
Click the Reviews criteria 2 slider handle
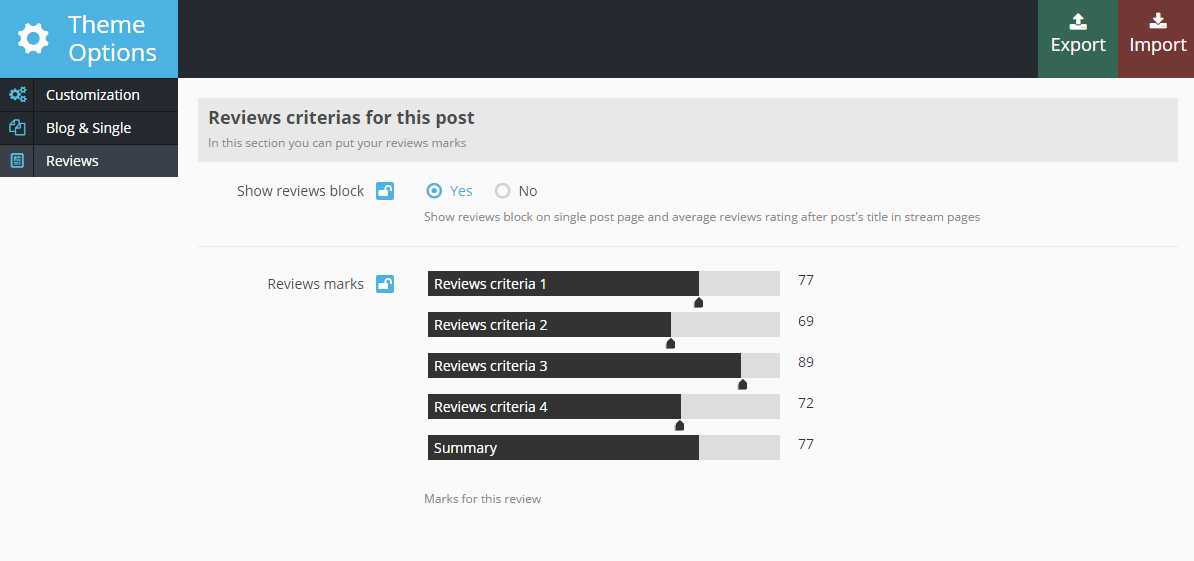point(671,343)
